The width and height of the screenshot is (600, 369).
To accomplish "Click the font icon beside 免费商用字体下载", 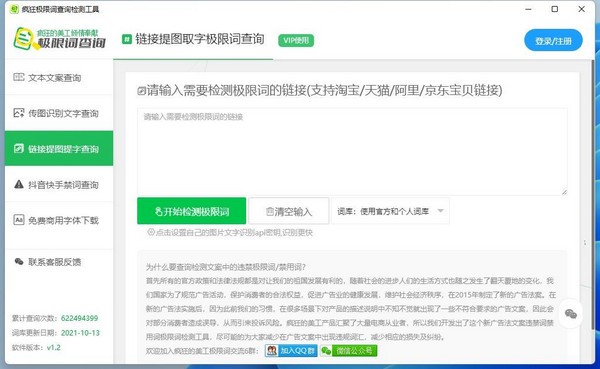I will click(x=19, y=220).
